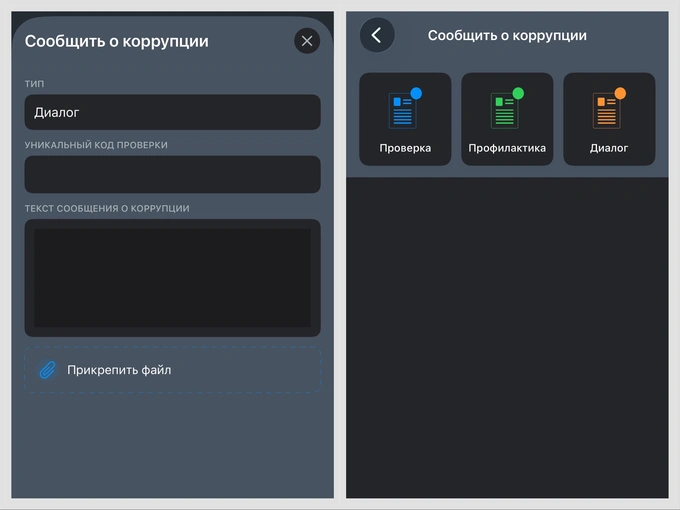This screenshot has width=680, height=510.
Task: Click the ТЕКСТ СООБЩЕНИЯ О КОРРУПЦИИ label
Action: point(107,209)
